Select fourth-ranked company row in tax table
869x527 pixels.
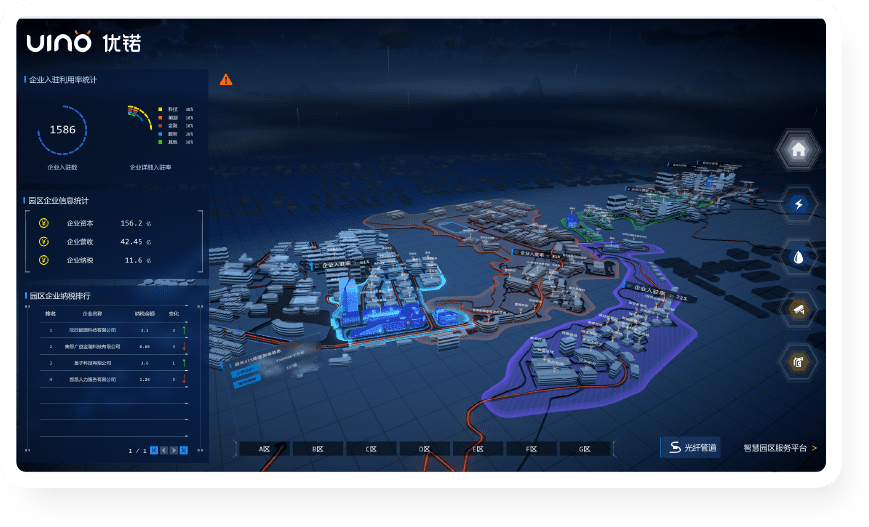(x=114, y=380)
